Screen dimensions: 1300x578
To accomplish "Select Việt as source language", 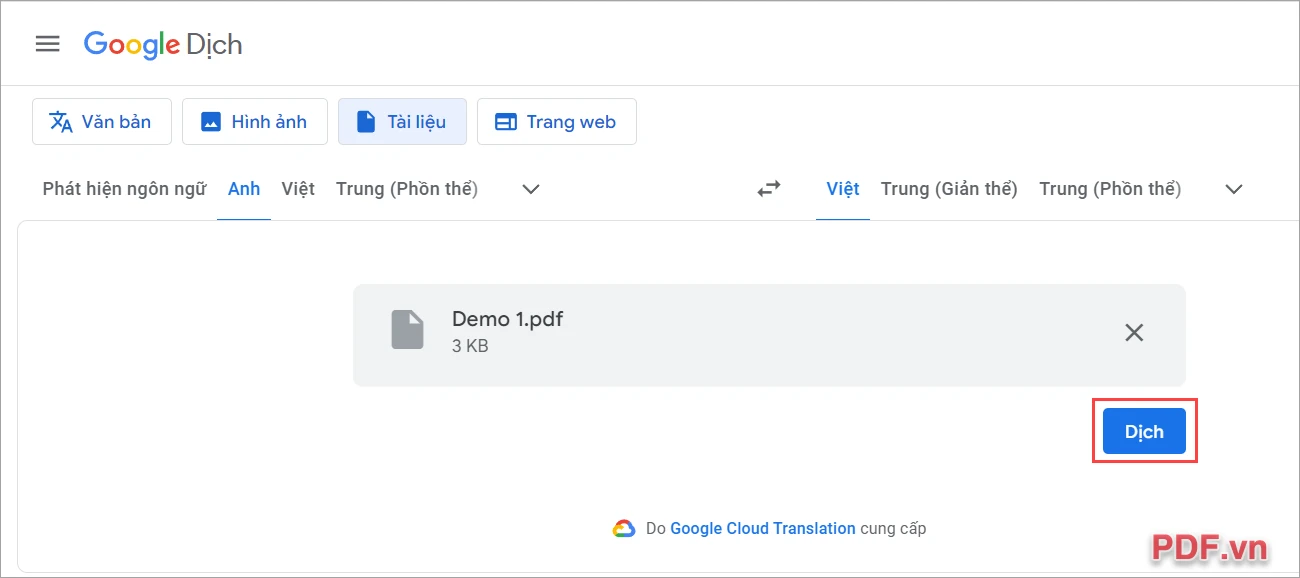I will tap(298, 188).
